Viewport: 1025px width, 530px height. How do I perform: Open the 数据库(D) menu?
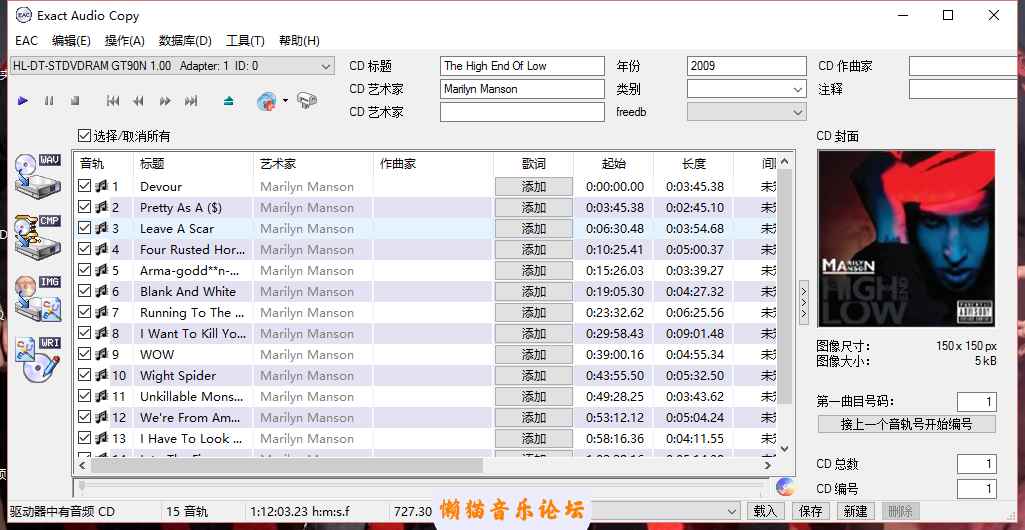pos(185,41)
